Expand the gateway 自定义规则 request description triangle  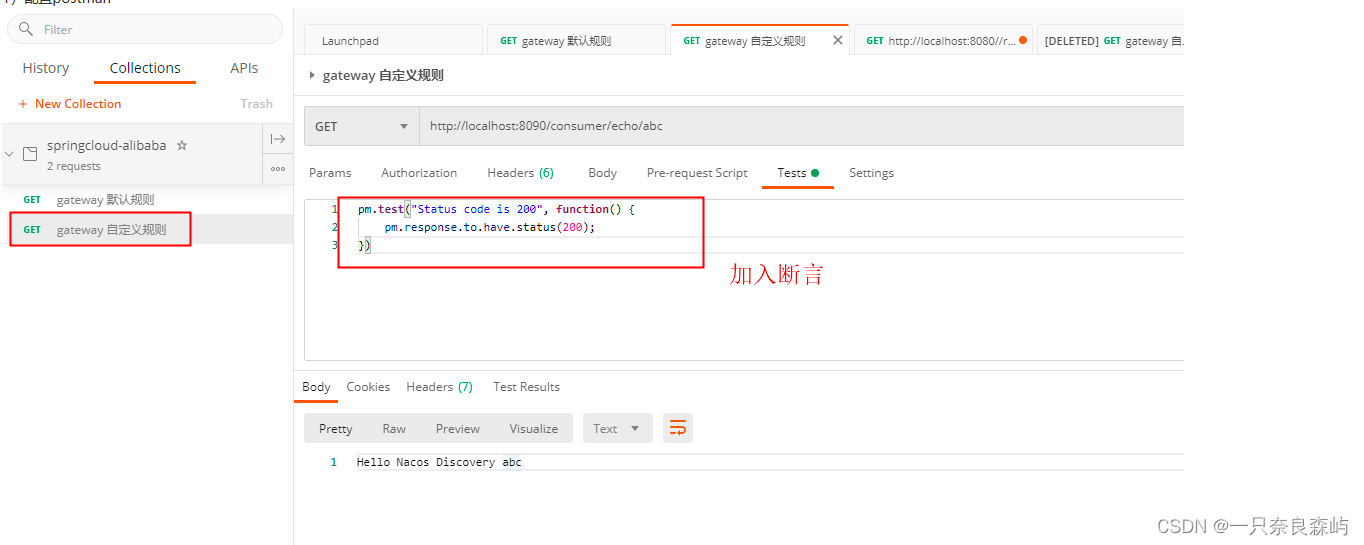pyautogui.click(x=312, y=75)
